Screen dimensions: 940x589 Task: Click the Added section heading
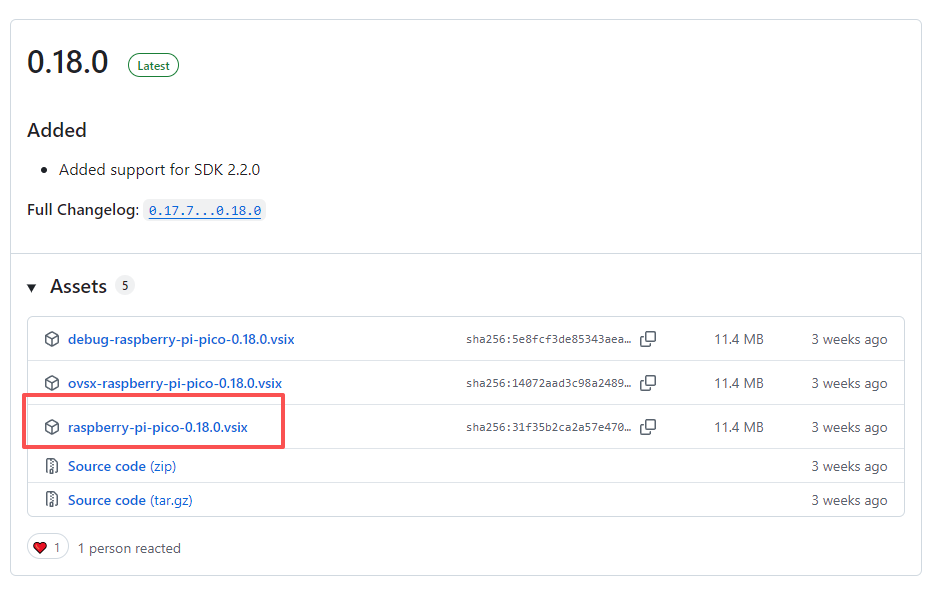click(x=57, y=131)
